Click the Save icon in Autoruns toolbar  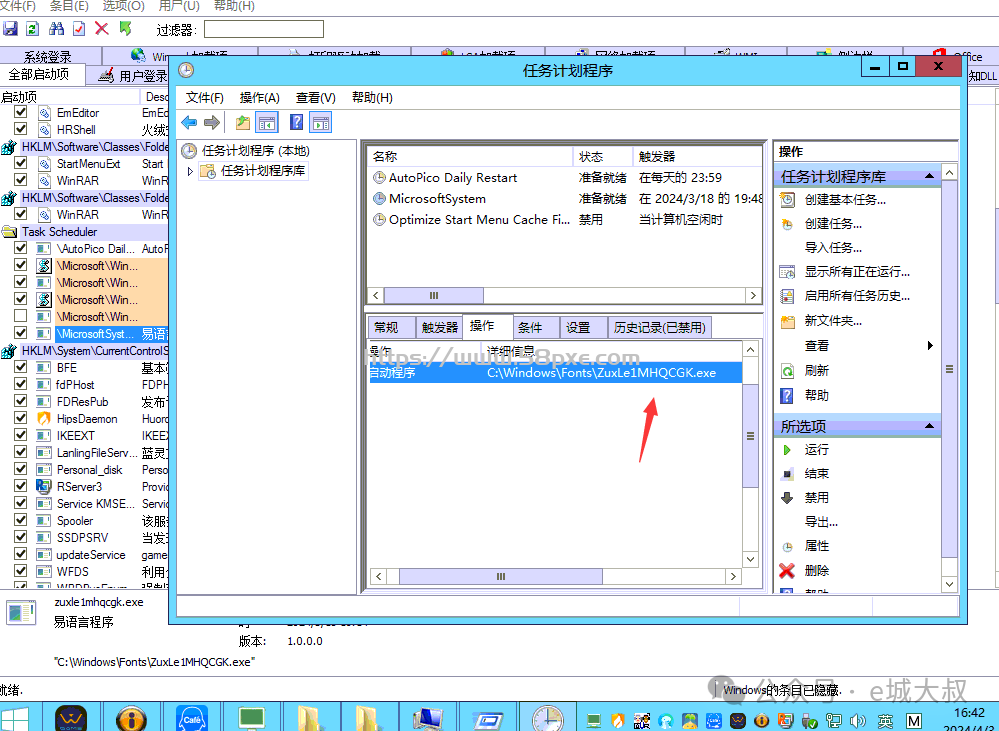click(10, 29)
